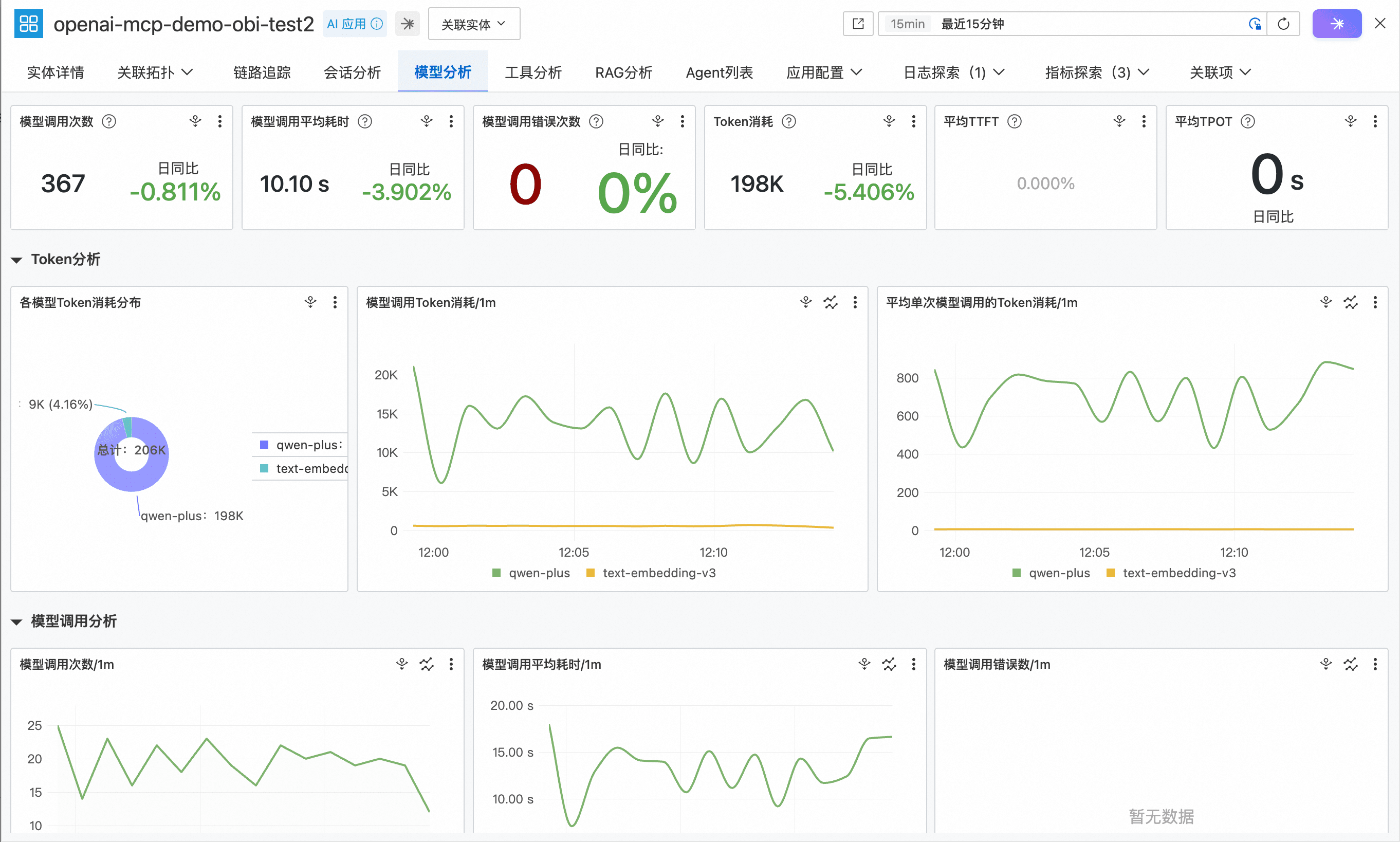Viewport: 1400px width, 842px height.
Task: Toggle qwen-plus series in 模型调用Token消耗/1m legend
Action: (x=531, y=573)
